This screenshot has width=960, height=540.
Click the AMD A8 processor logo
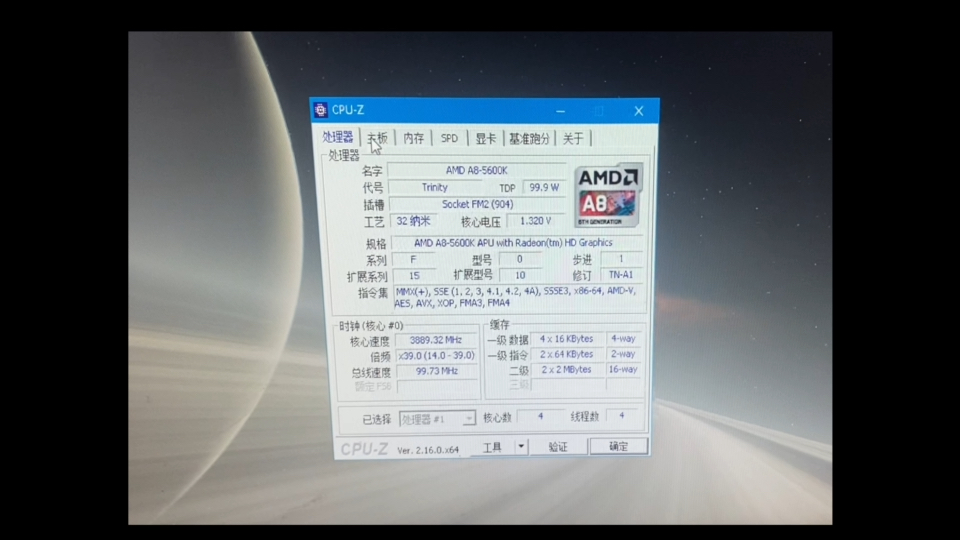[608, 194]
